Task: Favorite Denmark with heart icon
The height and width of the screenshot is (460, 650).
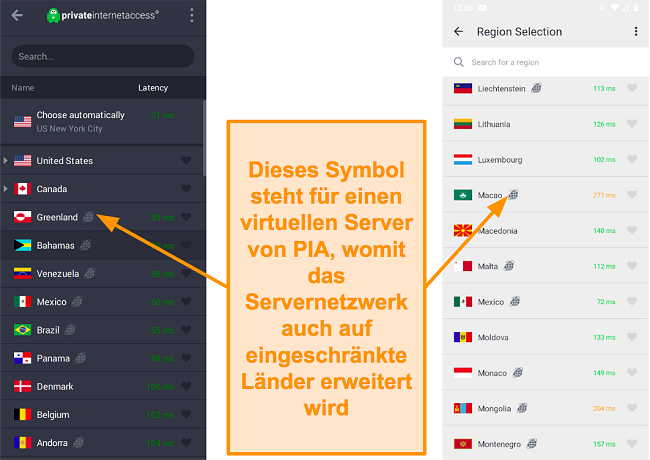Action: tap(187, 386)
